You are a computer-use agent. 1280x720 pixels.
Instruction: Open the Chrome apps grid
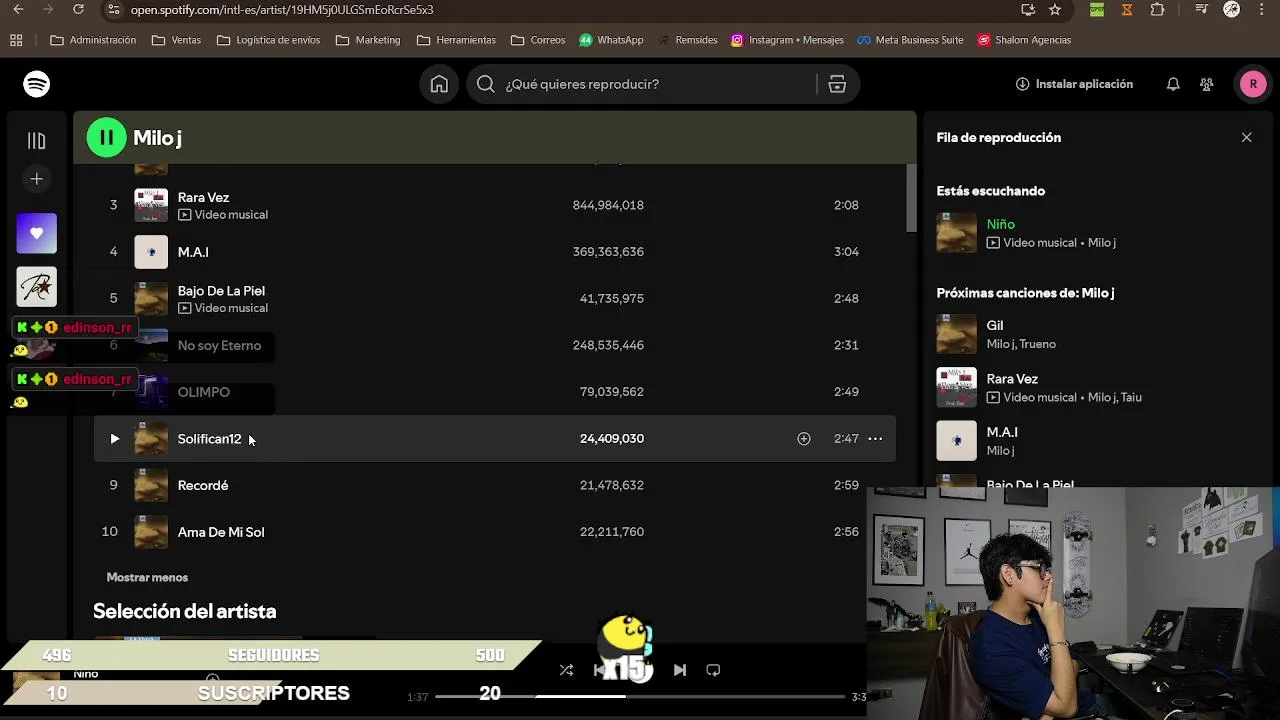pyautogui.click(x=16, y=40)
